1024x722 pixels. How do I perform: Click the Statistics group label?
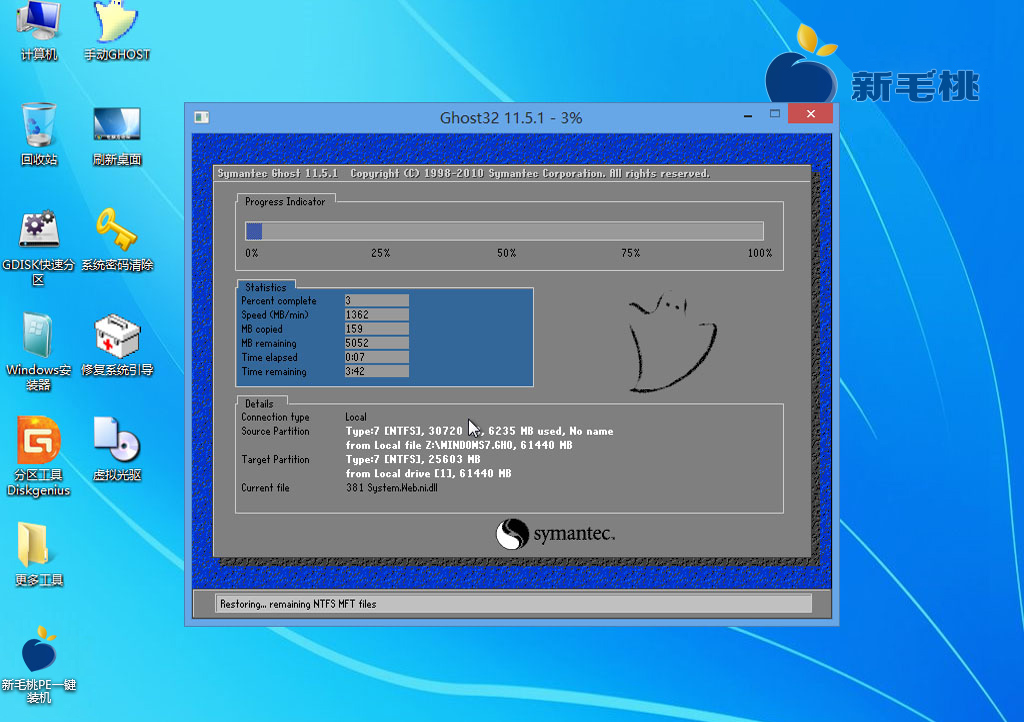(266, 287)
